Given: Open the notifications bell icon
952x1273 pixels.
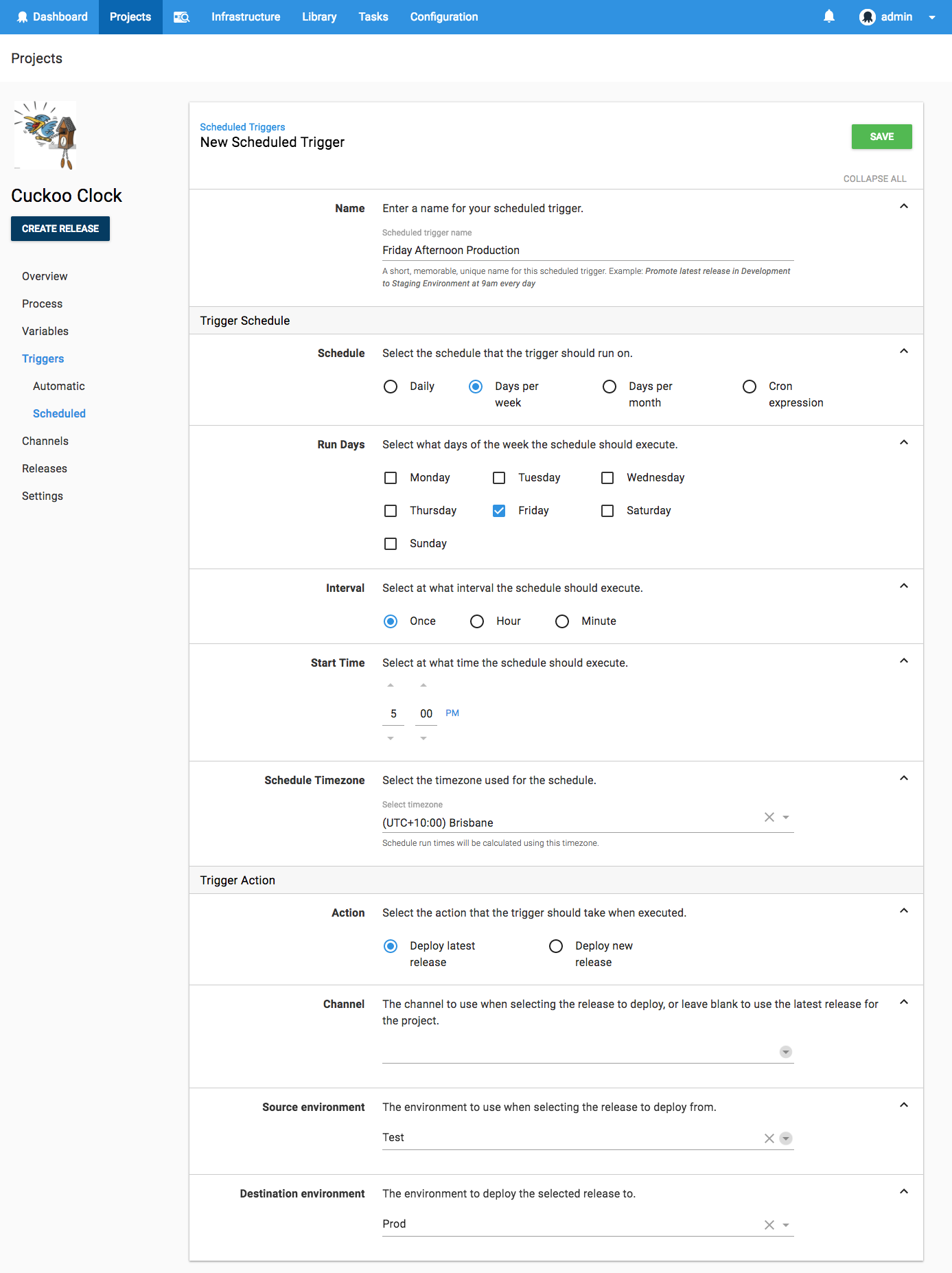Looking at the screenshot, I should (829, 16).
